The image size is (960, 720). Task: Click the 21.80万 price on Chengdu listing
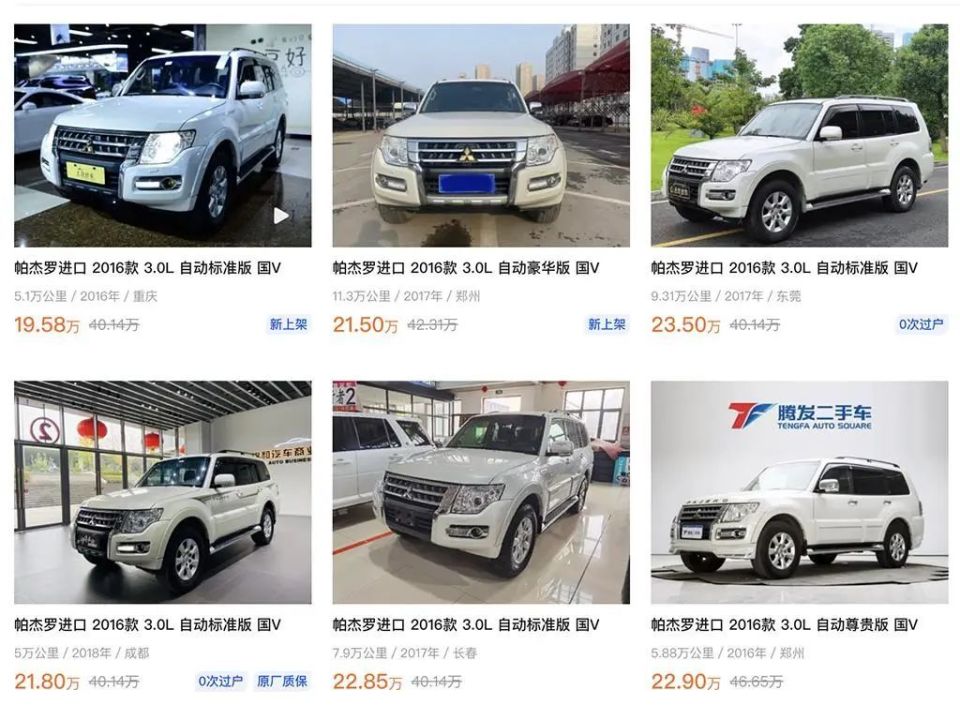pos(47,681)
